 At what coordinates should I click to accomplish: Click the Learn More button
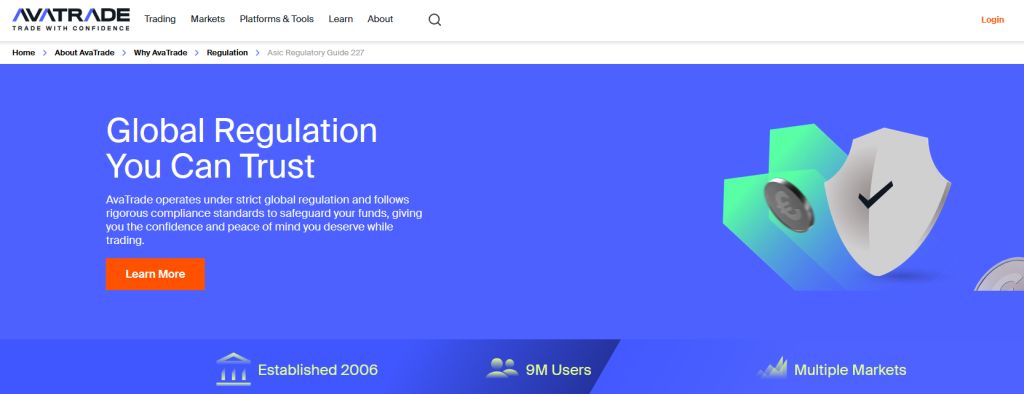point(155,274)
